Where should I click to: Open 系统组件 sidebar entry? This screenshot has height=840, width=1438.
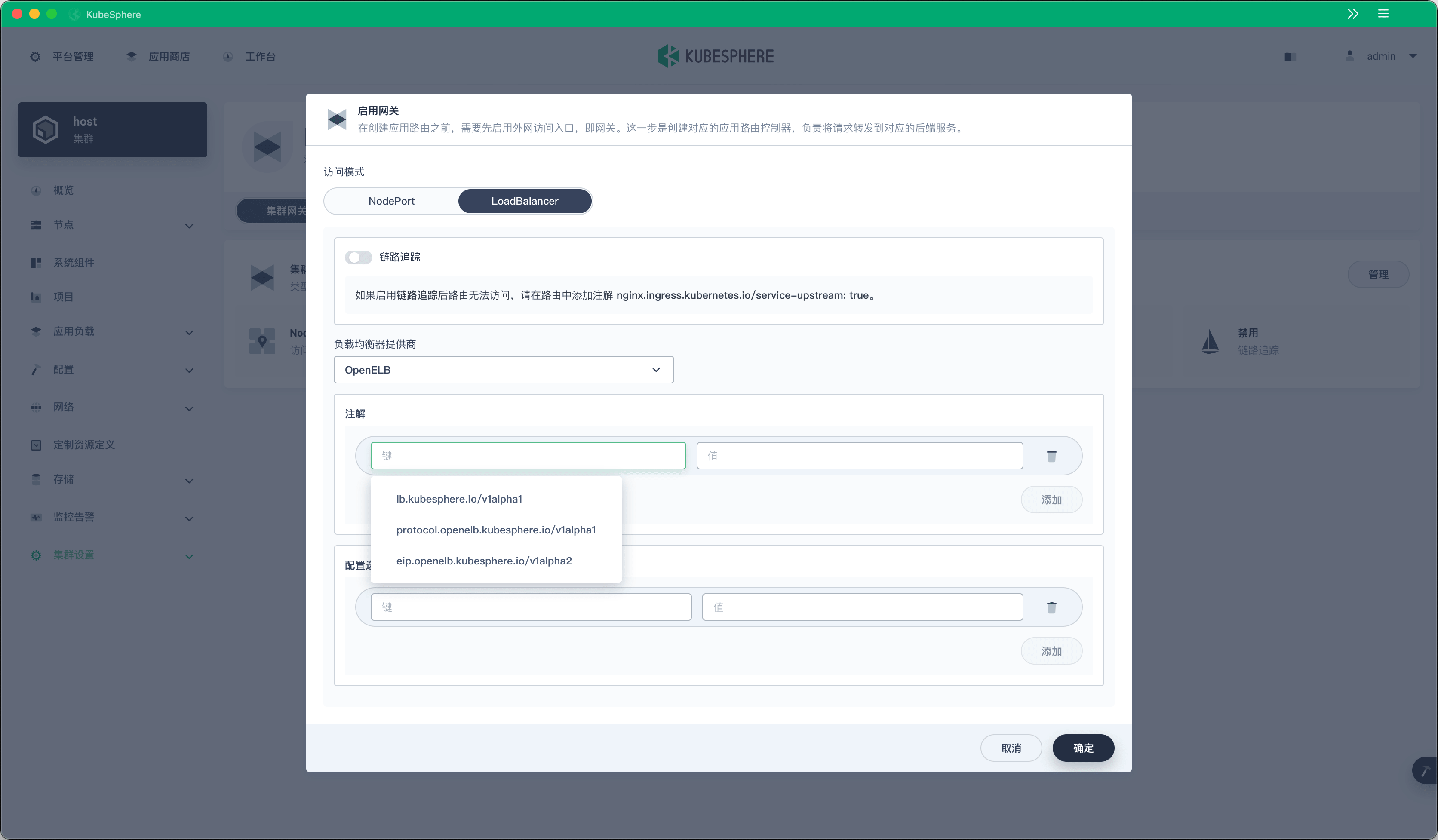point(74,263)
